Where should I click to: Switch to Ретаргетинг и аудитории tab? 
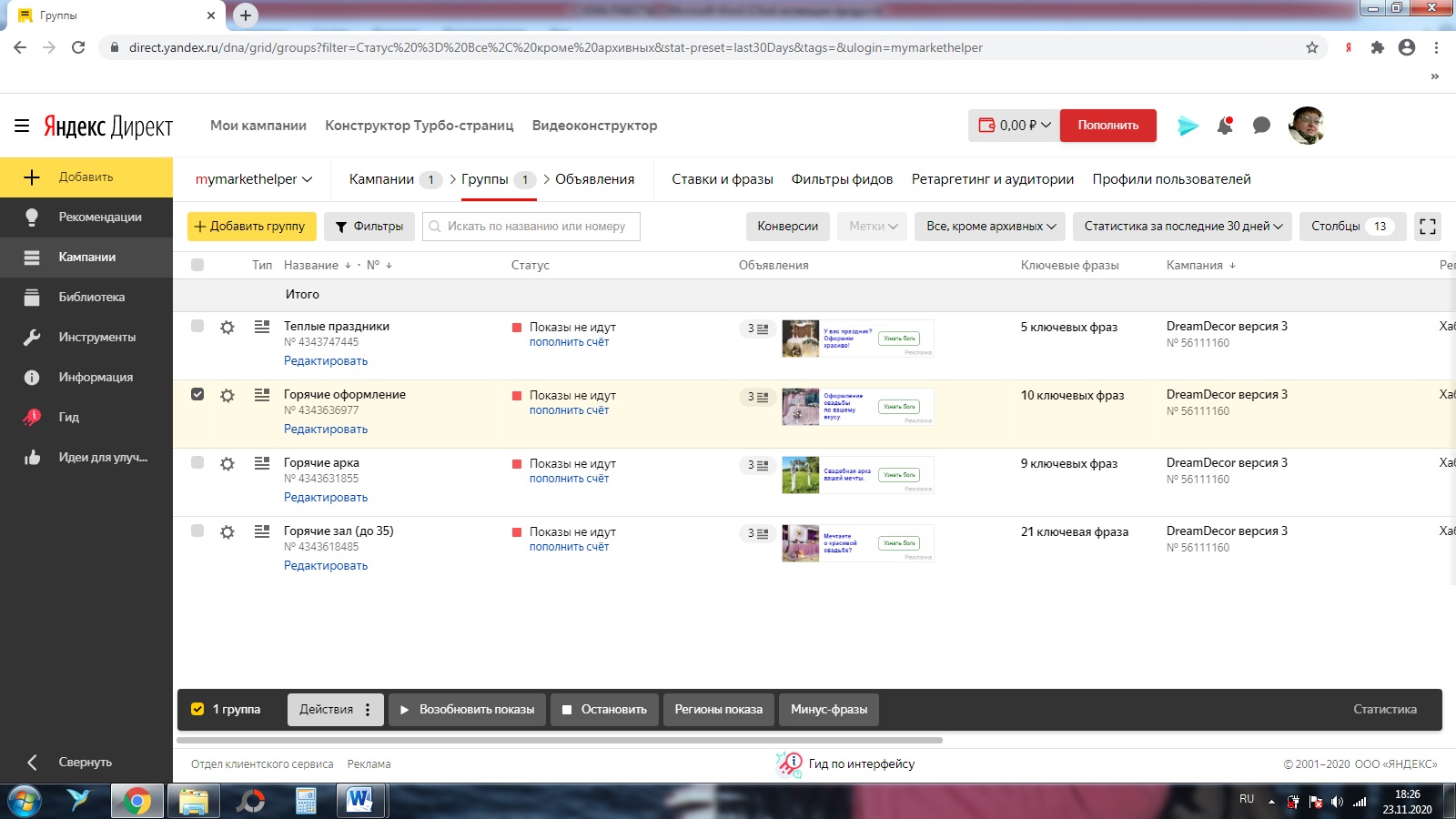click(993, 179)
